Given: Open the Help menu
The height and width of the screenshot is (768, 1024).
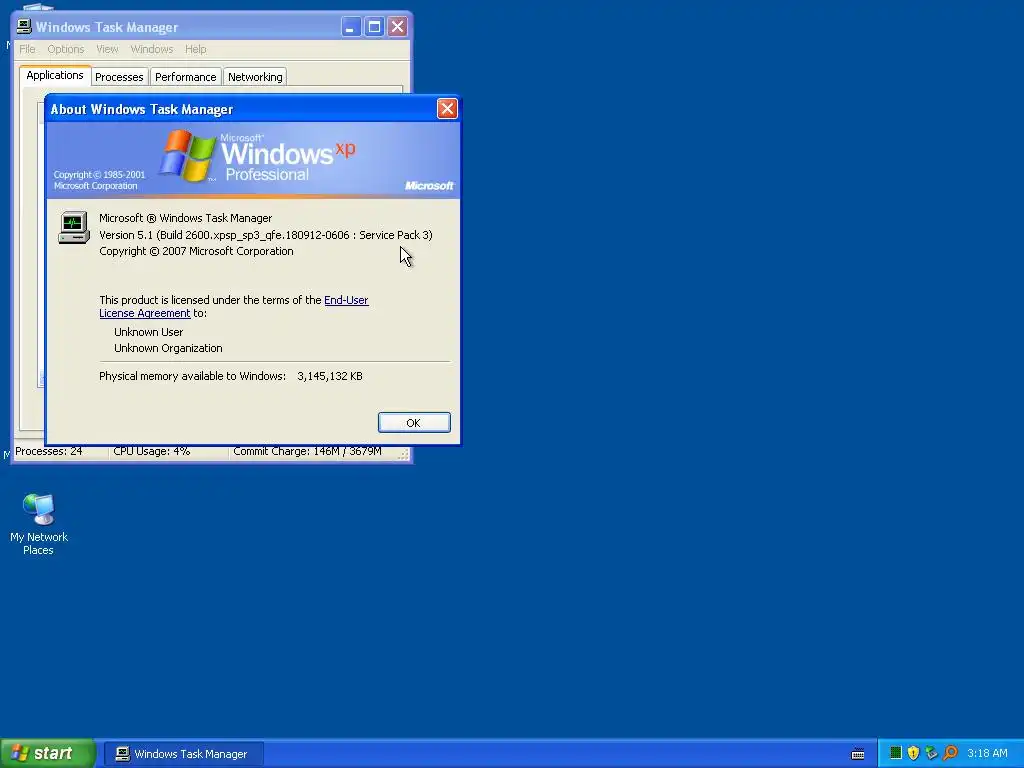Looking at the screenshot, I should tap(195, 49).
